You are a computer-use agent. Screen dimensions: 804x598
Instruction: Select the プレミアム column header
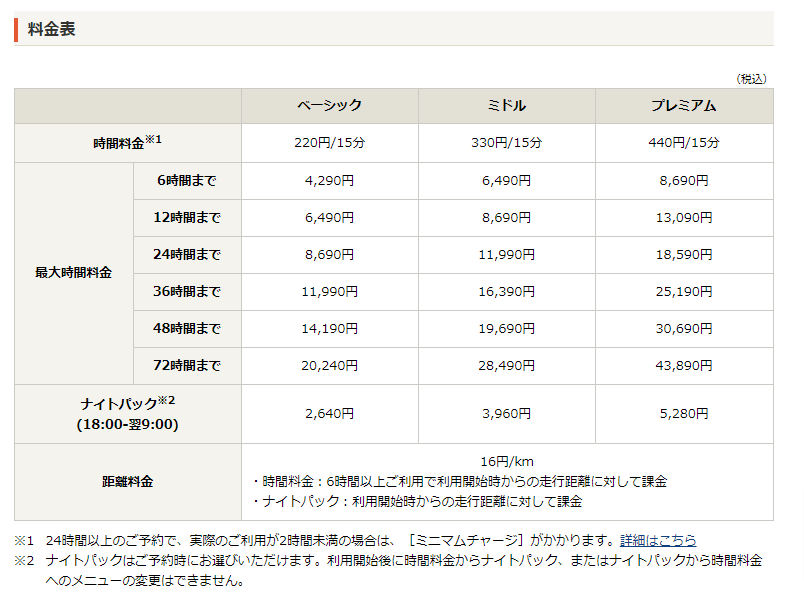[x=684, y=106]
